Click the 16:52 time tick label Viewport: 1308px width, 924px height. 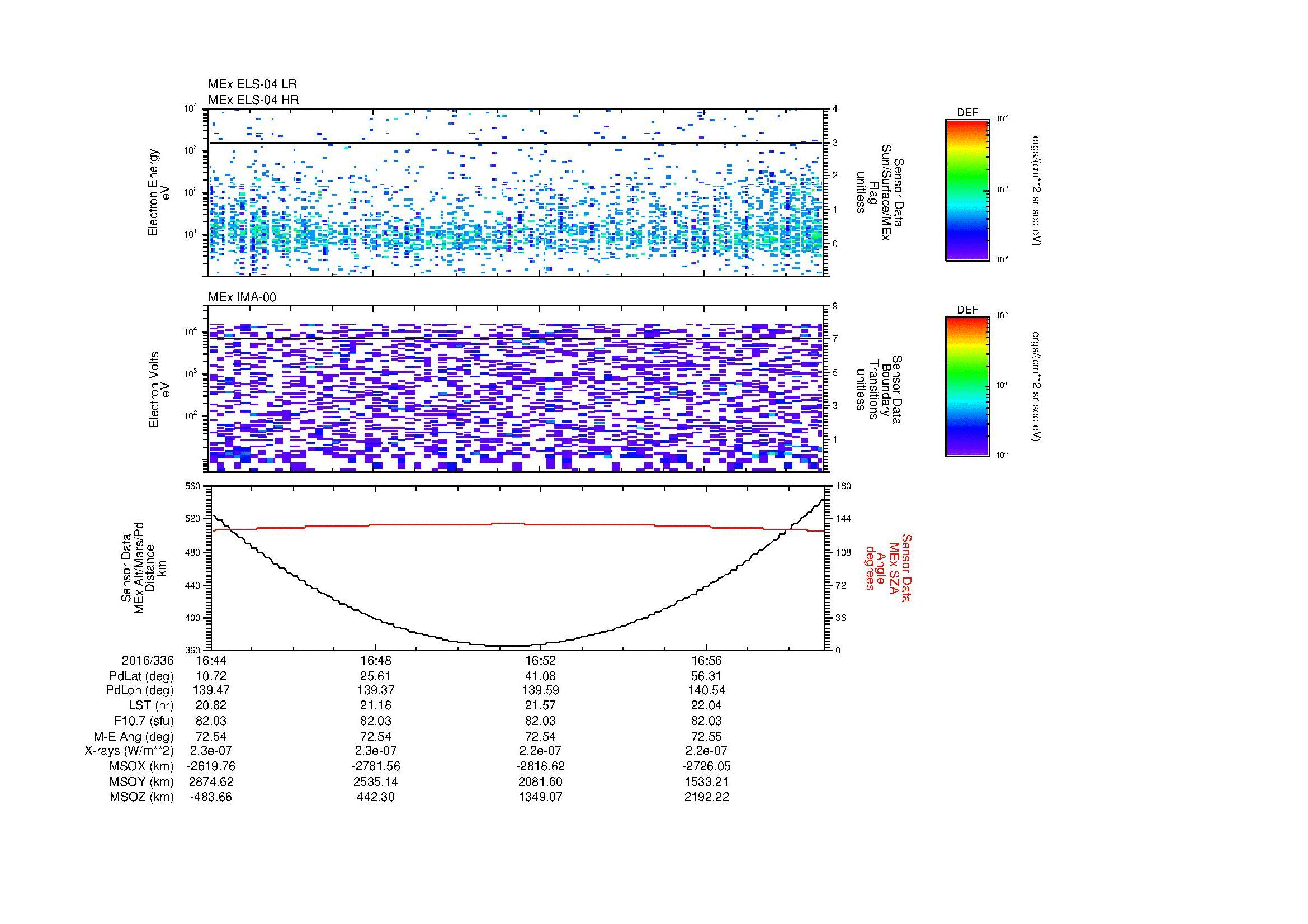pyautogui.click(x=541, y=660)
